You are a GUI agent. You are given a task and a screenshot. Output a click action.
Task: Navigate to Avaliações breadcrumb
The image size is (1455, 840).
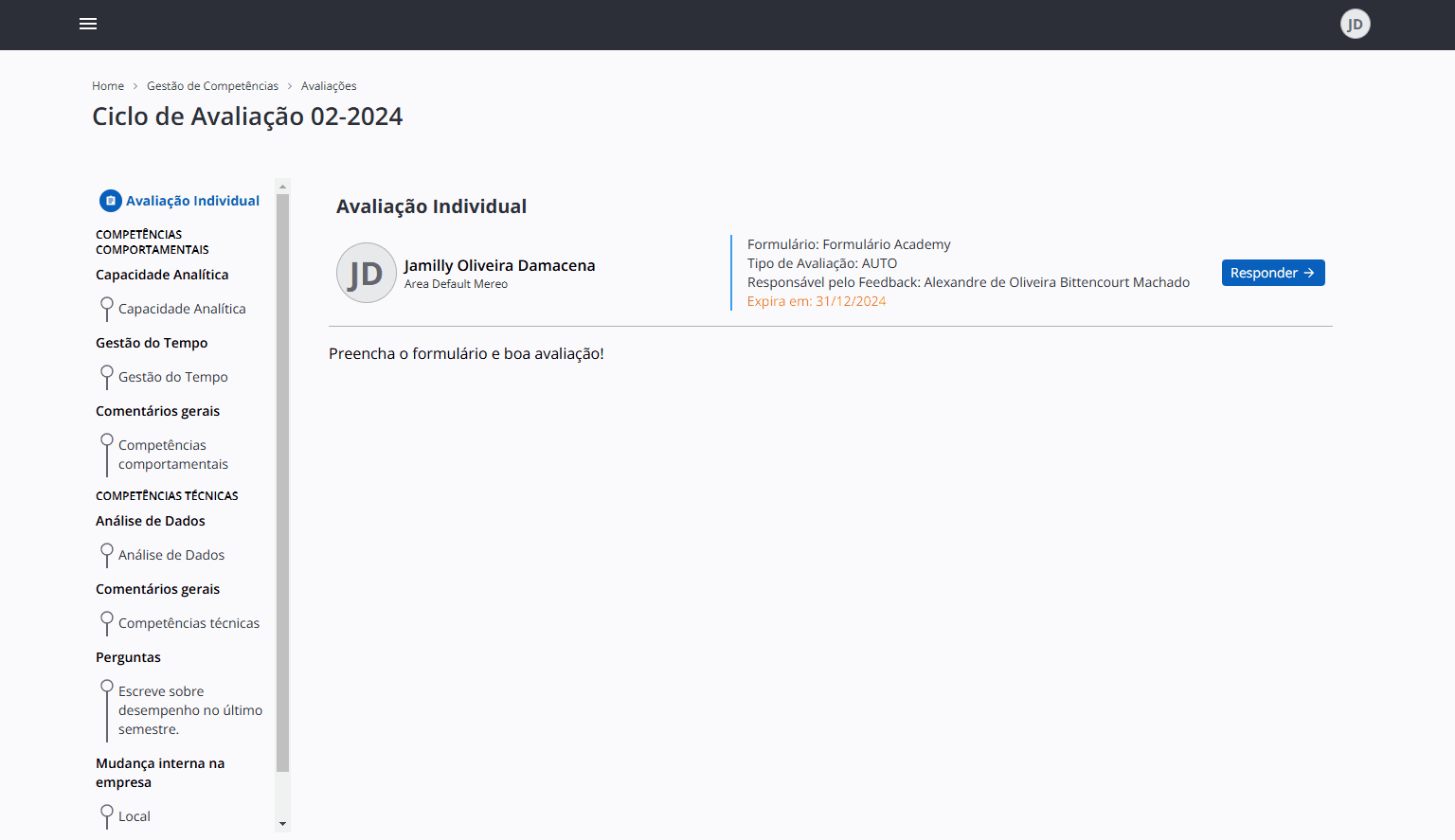329,86
